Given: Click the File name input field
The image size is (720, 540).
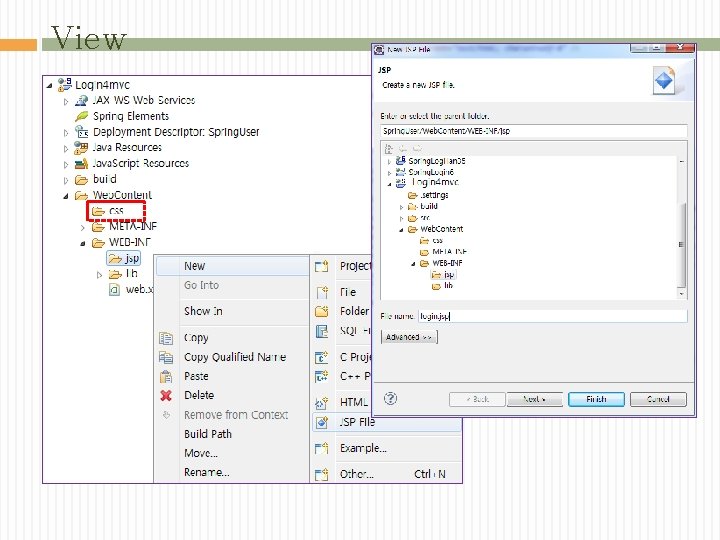Looking at the screenshot, I should click(x=552, y=316).
